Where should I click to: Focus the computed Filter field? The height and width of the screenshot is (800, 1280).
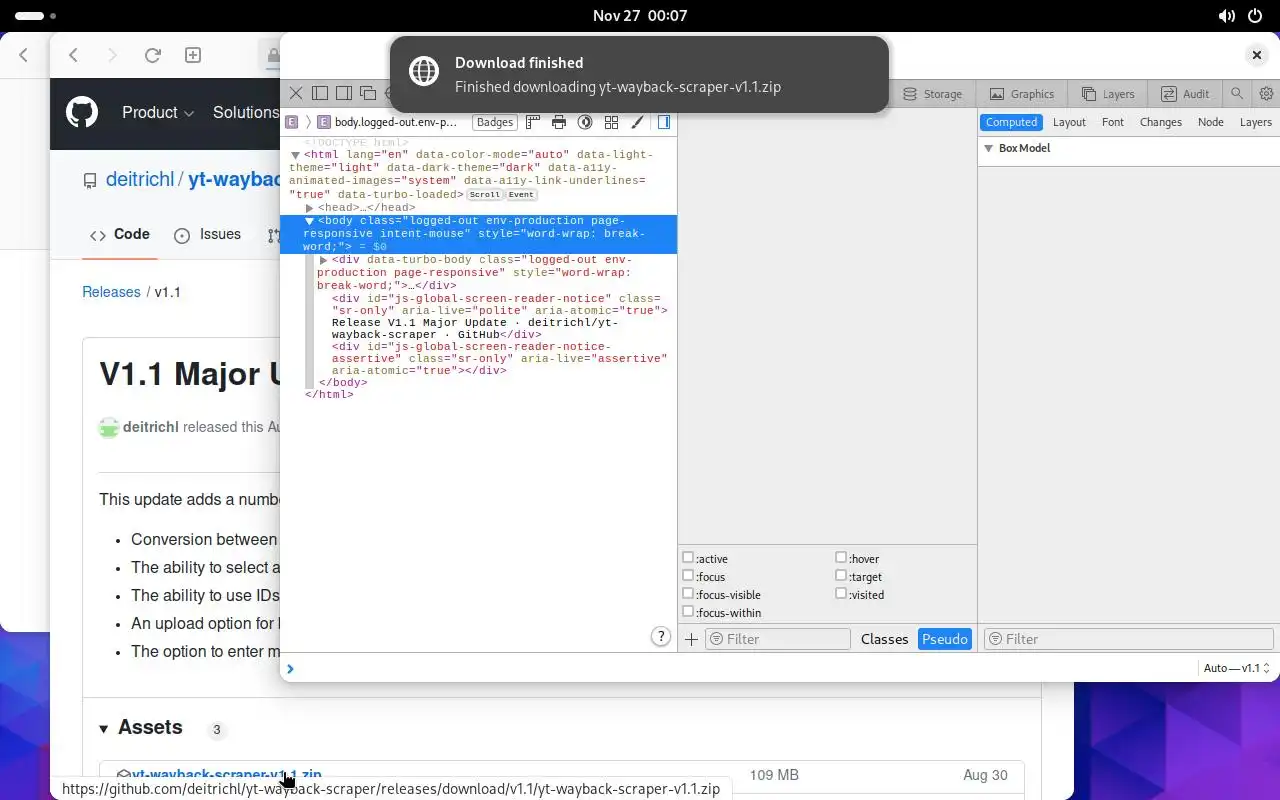pos(1129,639)
